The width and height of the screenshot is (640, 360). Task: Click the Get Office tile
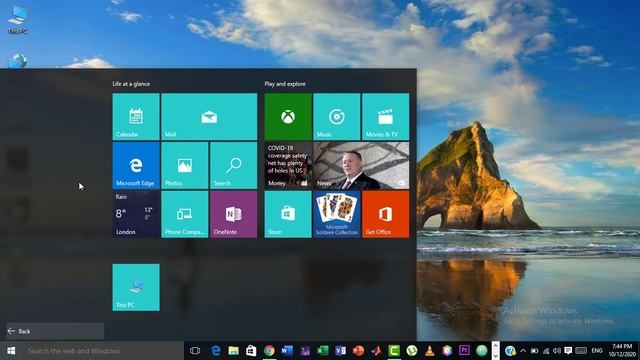pyautogui.click(x=385, y=214)
